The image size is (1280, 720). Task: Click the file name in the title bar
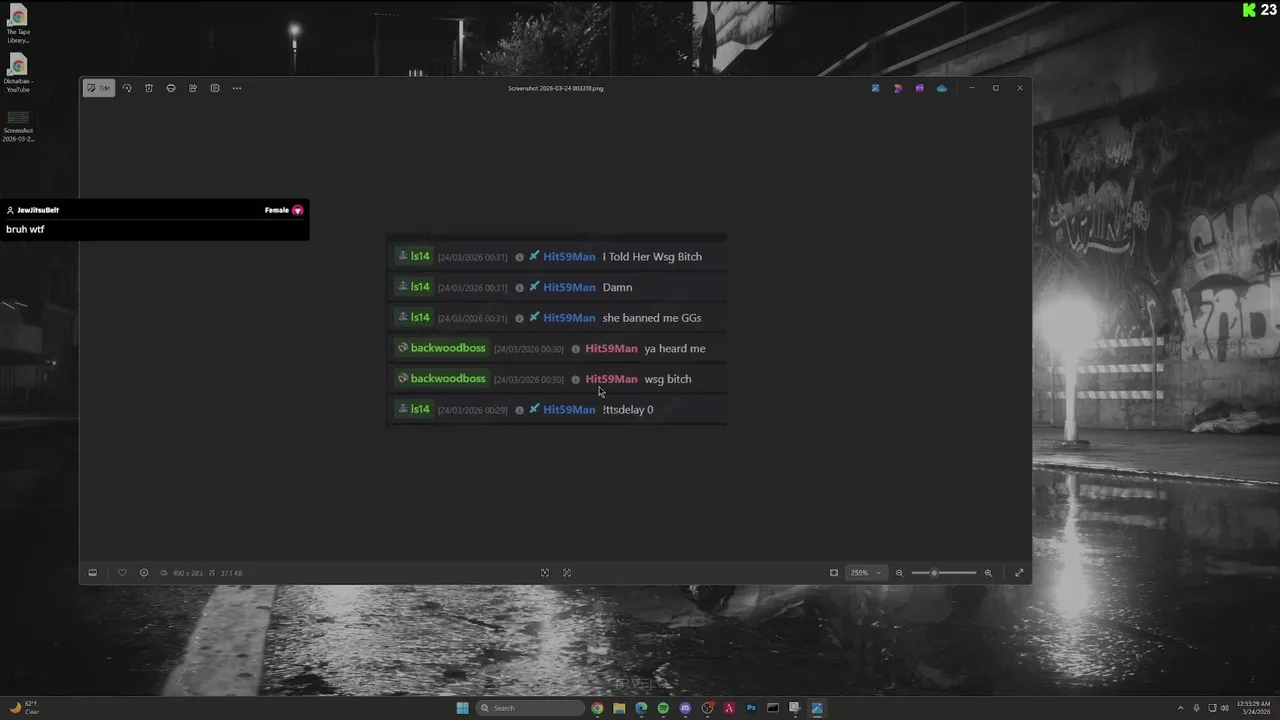point(555,88)
